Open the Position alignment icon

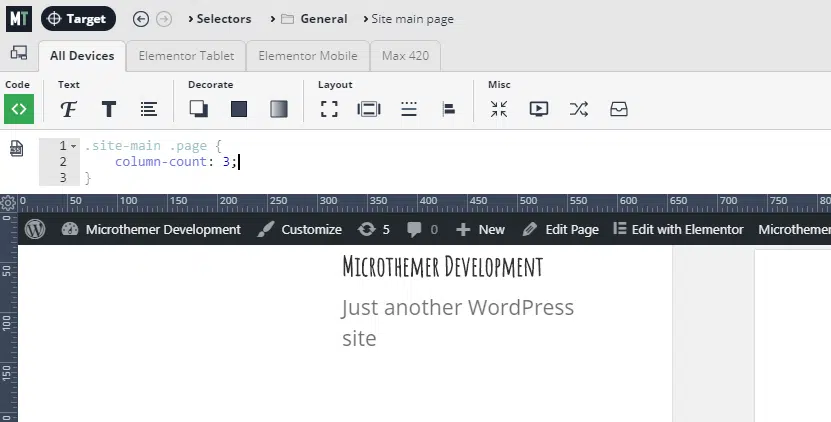tap(448, 109)
